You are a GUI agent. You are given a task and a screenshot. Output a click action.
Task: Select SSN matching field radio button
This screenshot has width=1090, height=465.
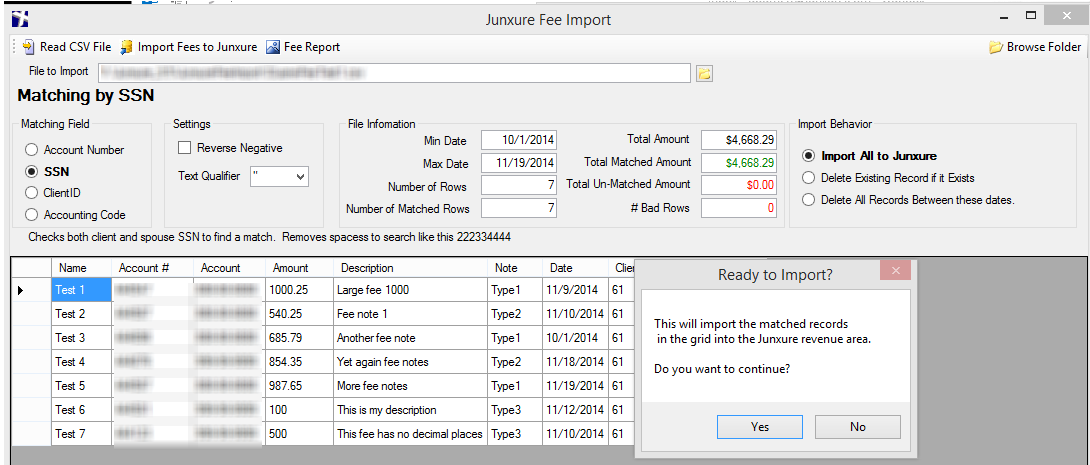31,172
